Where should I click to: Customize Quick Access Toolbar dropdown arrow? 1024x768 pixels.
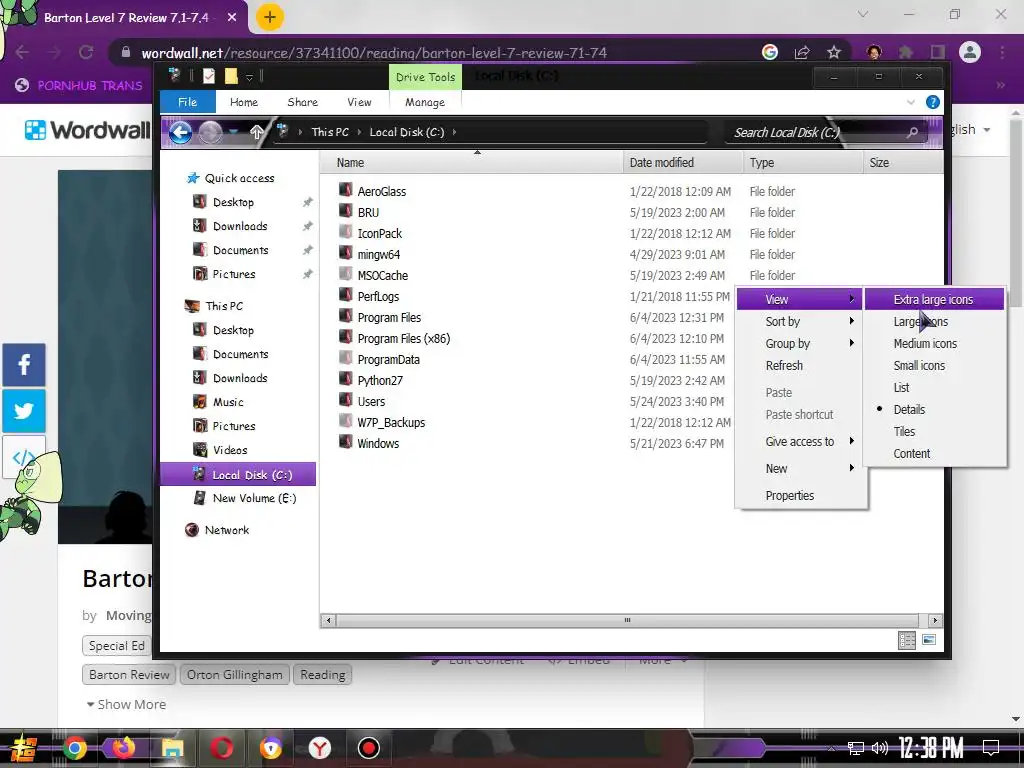(249, 77)
